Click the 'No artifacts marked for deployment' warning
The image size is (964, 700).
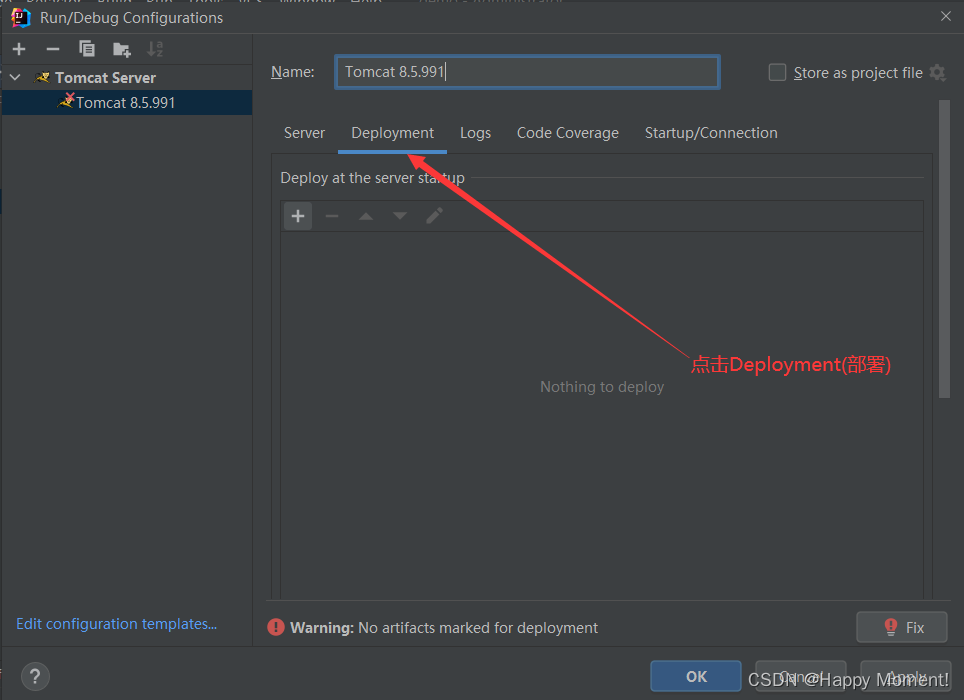tap(478, 627)
